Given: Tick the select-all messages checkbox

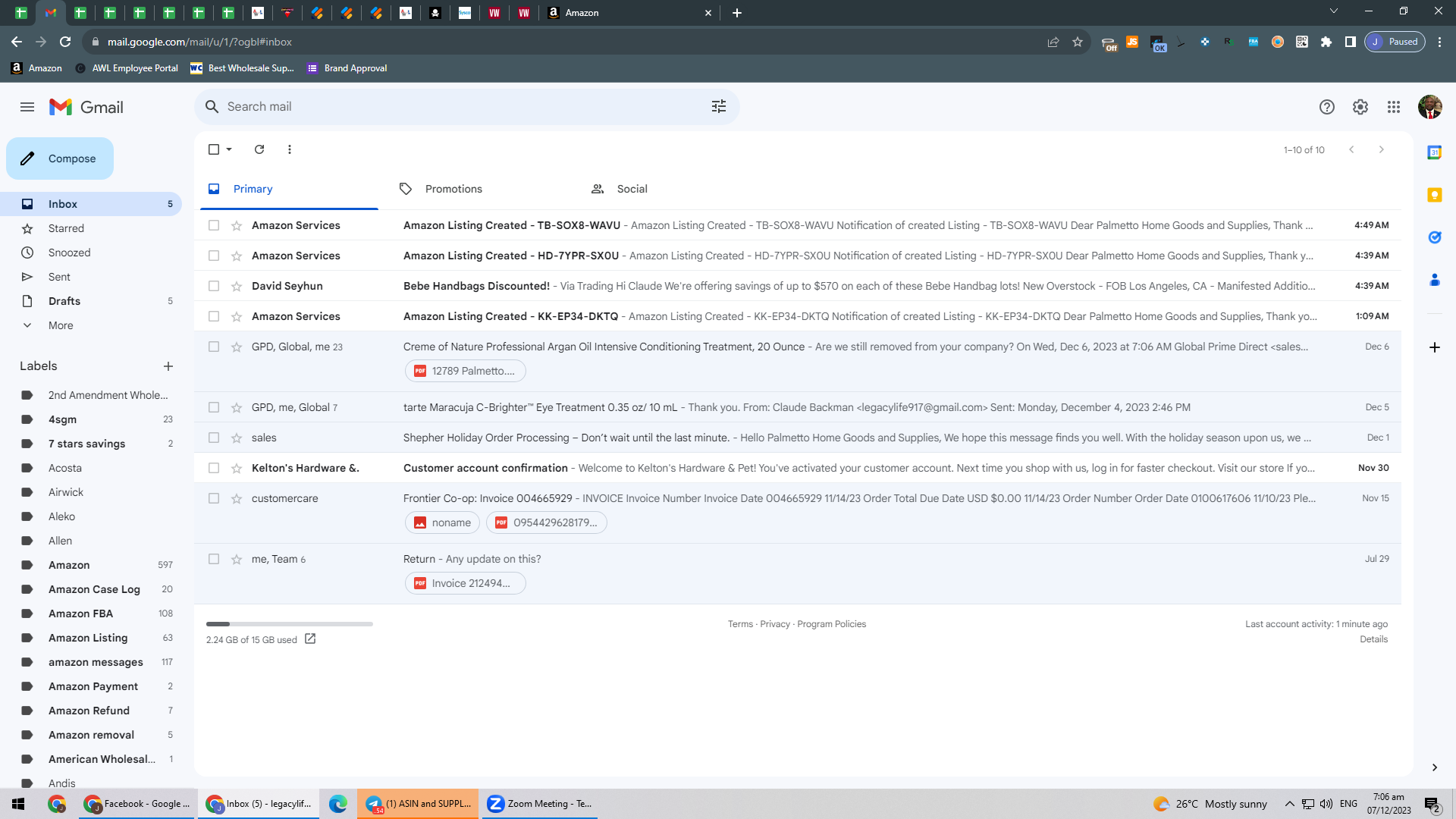Looking at the screenshot, I should (x=214, y=149).
